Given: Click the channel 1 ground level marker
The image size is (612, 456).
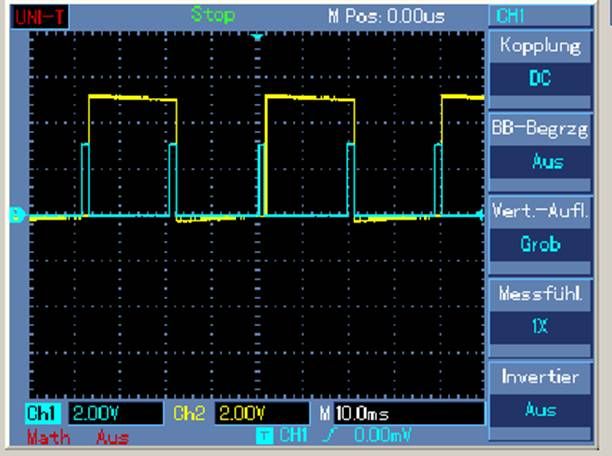Looking at the screenshot, I should [x=16, y=215].
